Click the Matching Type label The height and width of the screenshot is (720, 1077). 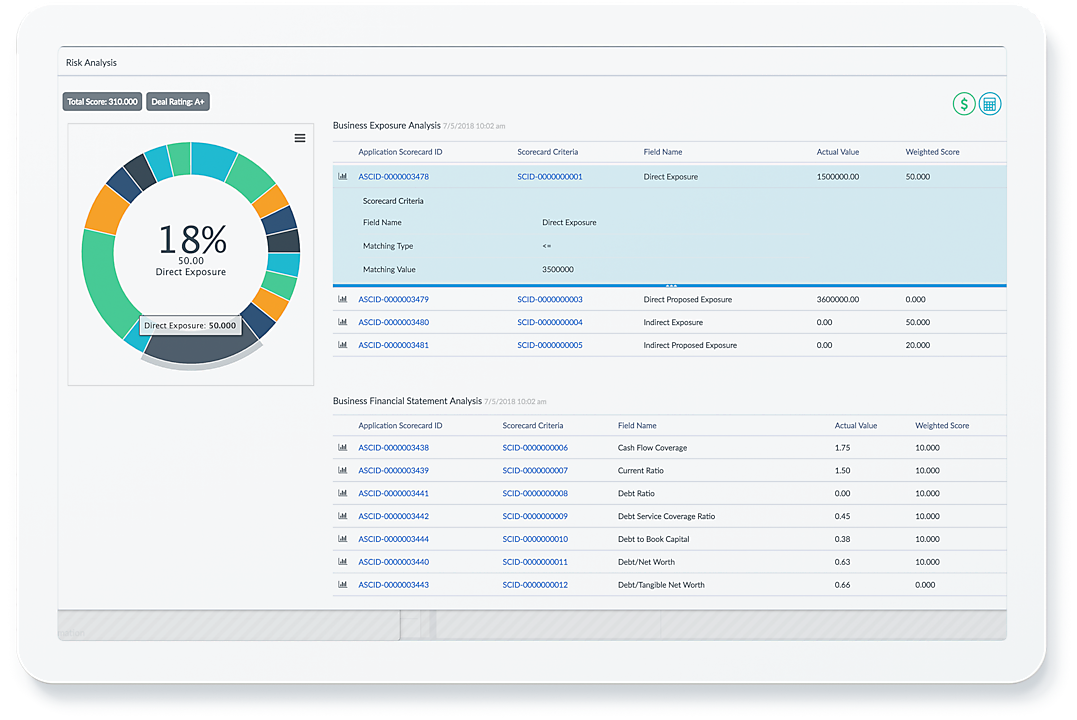(388, 246)
